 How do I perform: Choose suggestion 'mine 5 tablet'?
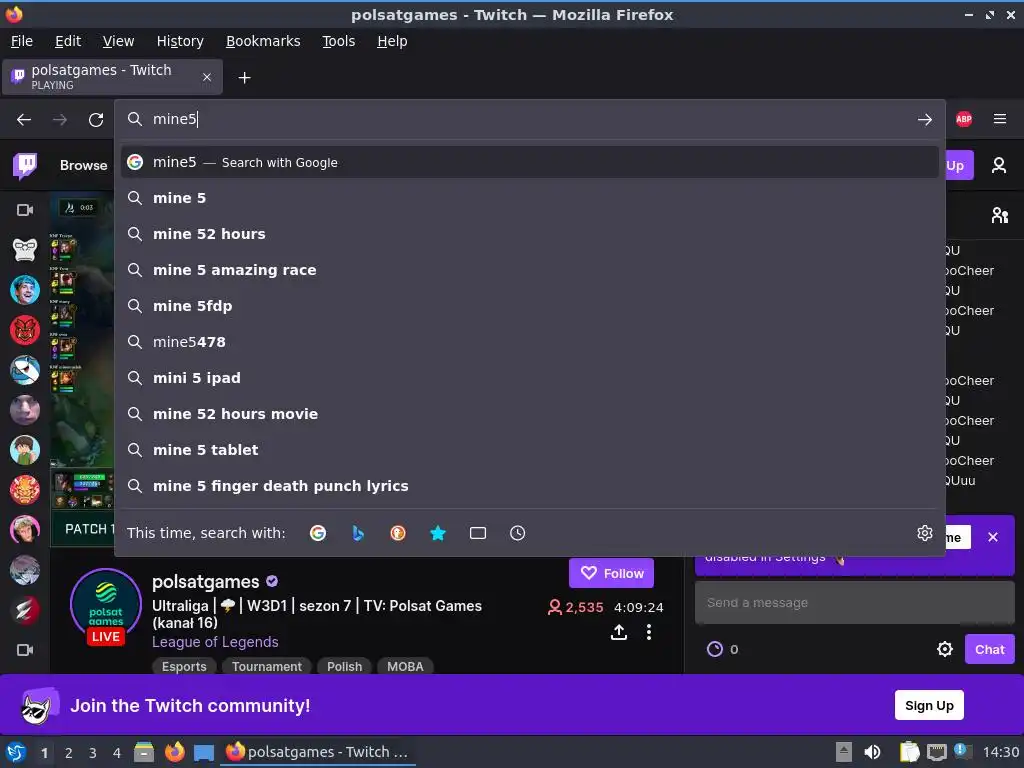(x=530, y=449)
